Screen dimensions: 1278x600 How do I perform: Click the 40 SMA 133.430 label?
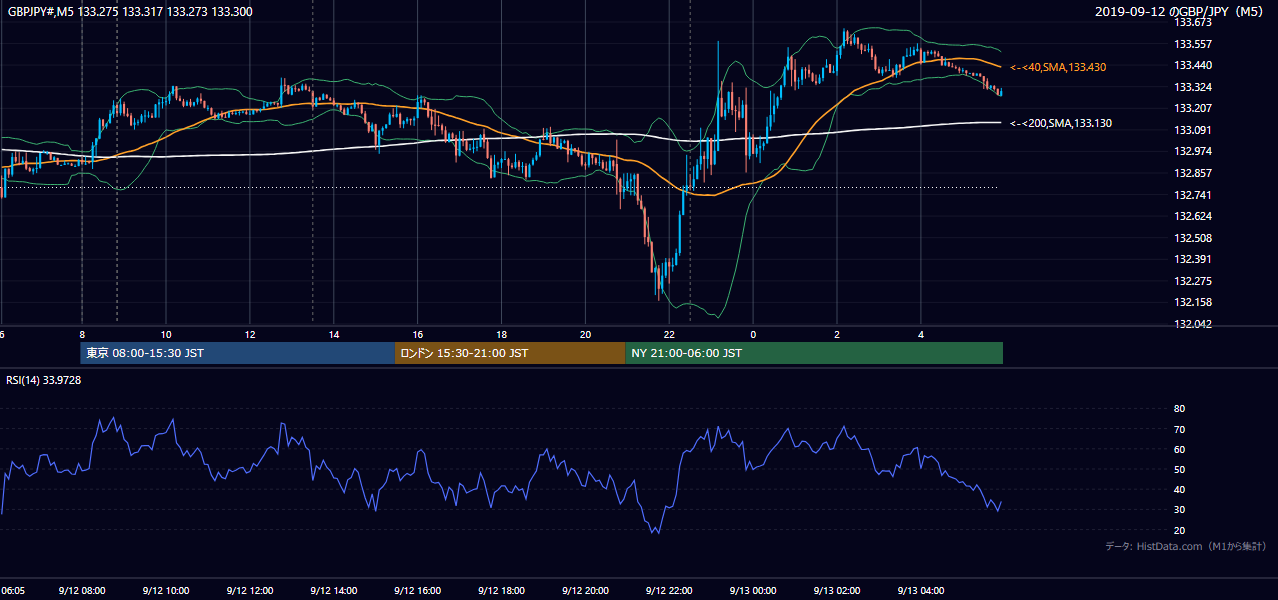coord(1058,67)
